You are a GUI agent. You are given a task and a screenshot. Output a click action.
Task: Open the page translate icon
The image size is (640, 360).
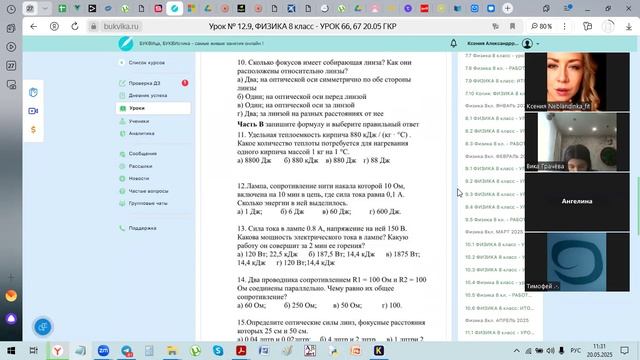496,27
